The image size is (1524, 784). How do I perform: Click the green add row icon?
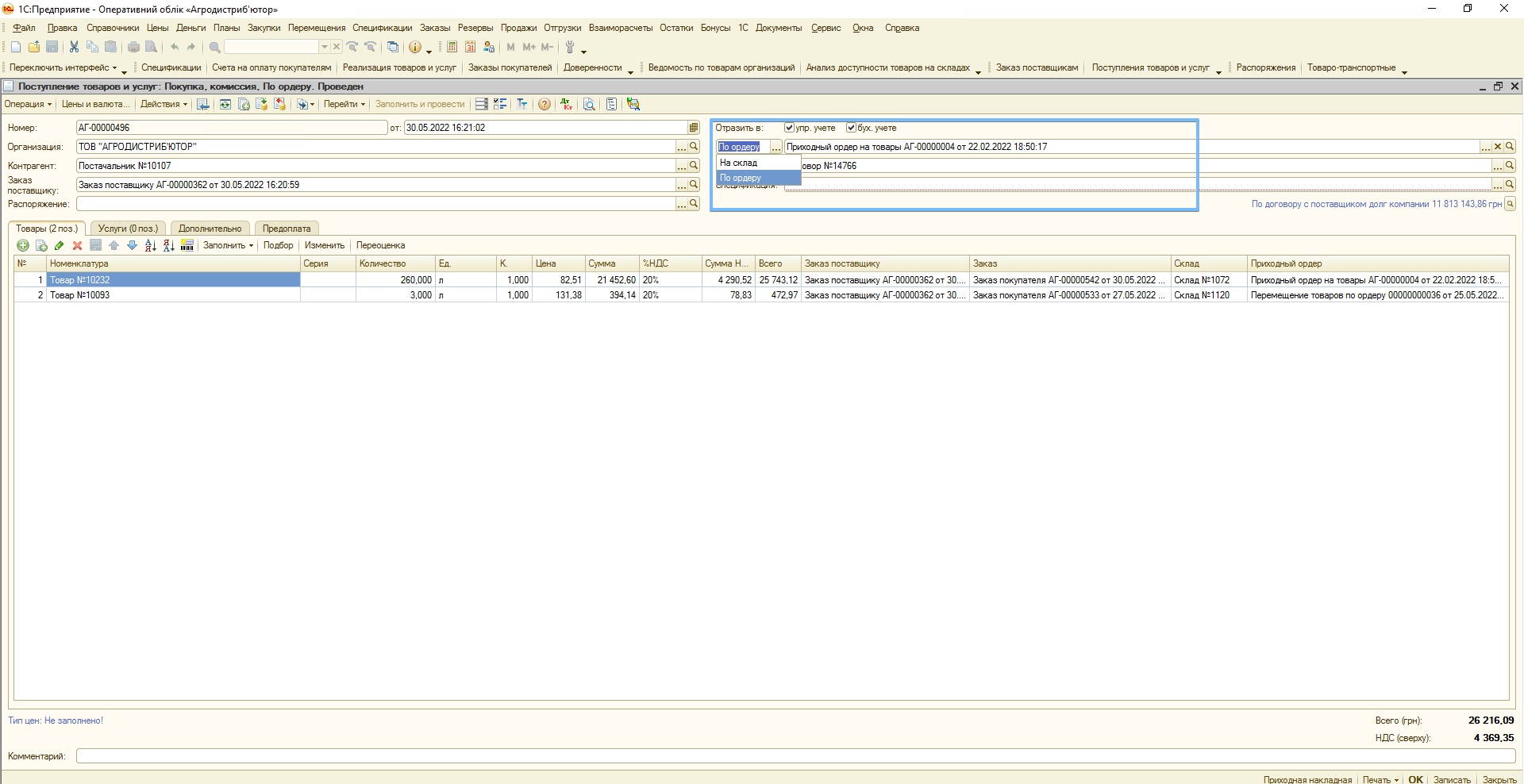click(23, 246)
